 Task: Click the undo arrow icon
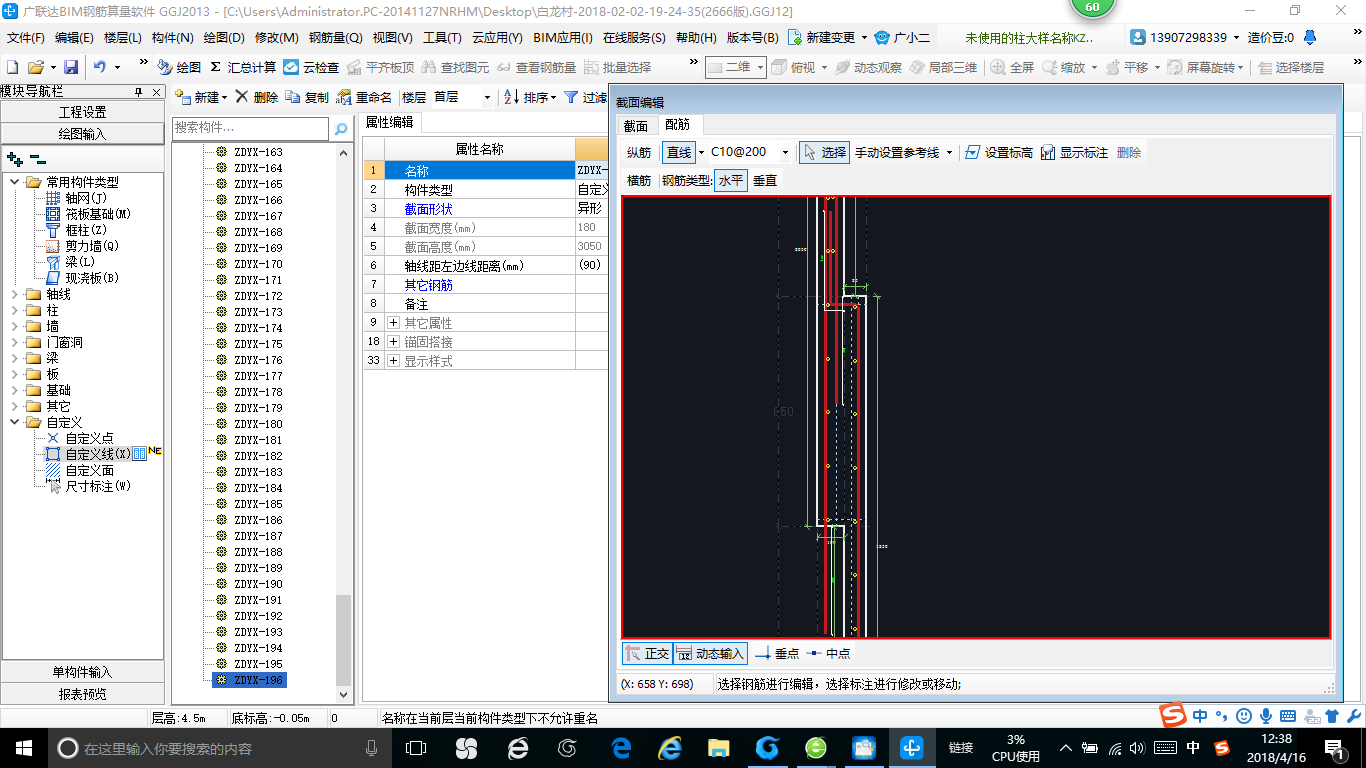100,67
